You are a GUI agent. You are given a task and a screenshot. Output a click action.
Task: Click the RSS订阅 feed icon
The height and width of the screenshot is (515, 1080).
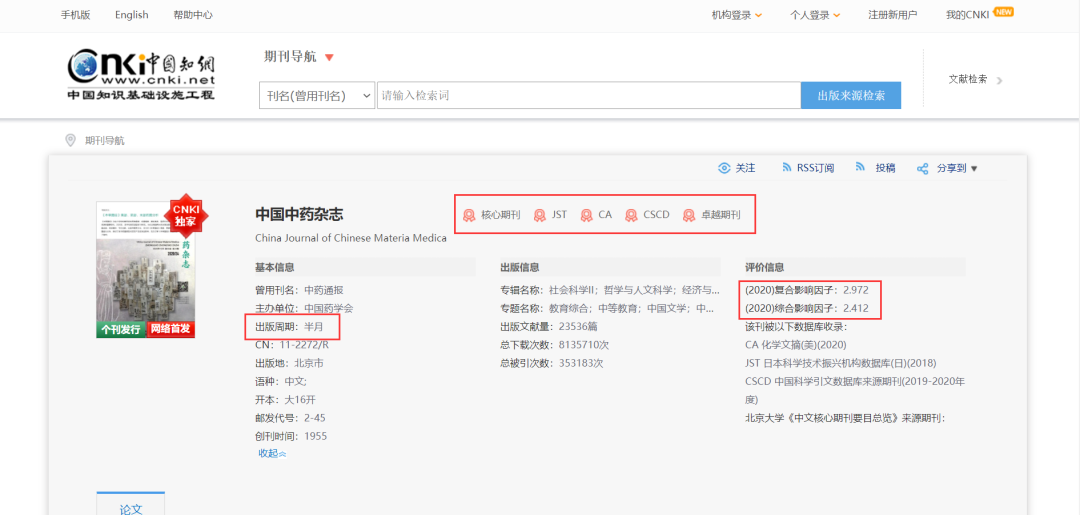(787, 167)
